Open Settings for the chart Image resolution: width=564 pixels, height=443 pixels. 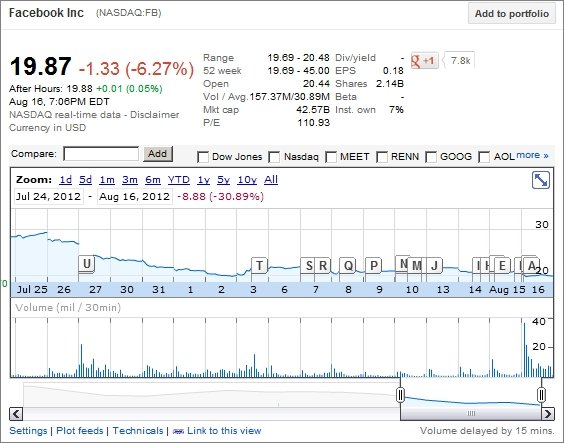tap(28, 431)
